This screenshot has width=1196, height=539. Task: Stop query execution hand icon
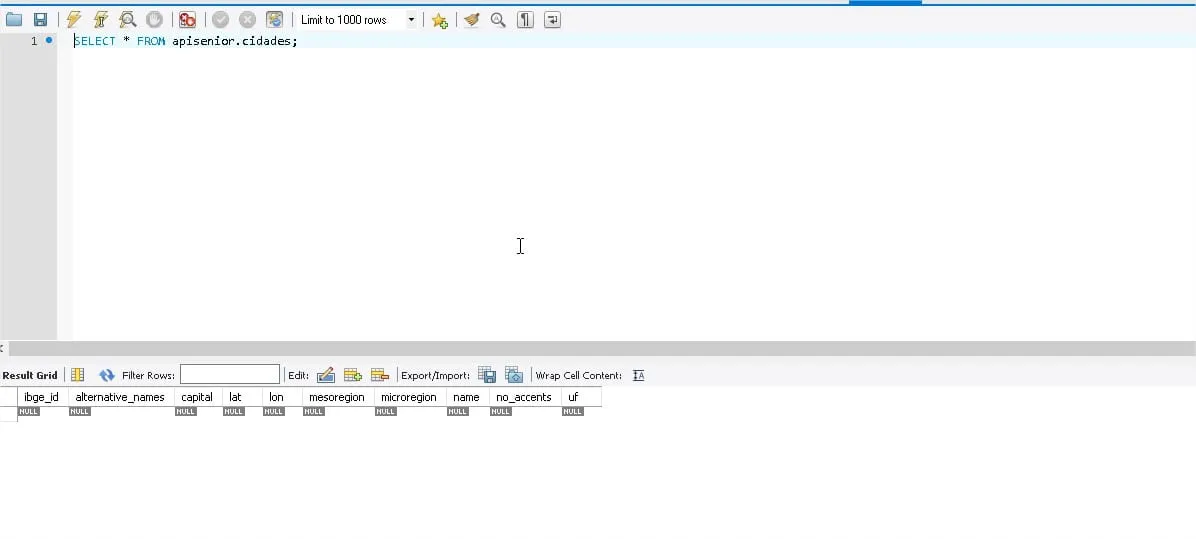click(154, 20)
